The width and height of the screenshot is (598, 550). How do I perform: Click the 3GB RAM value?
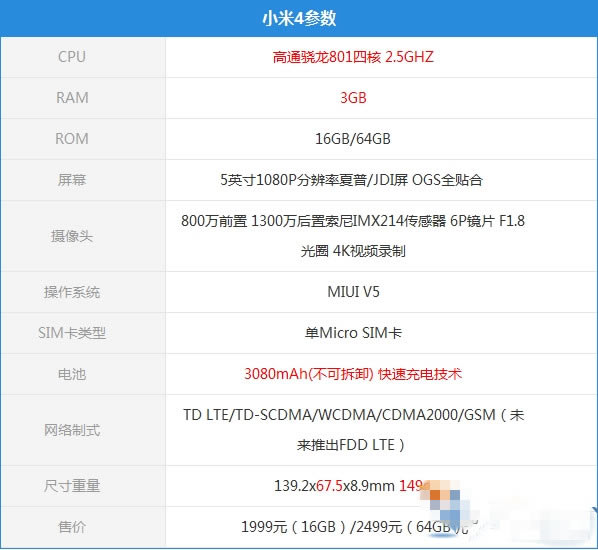pos(353,98)
